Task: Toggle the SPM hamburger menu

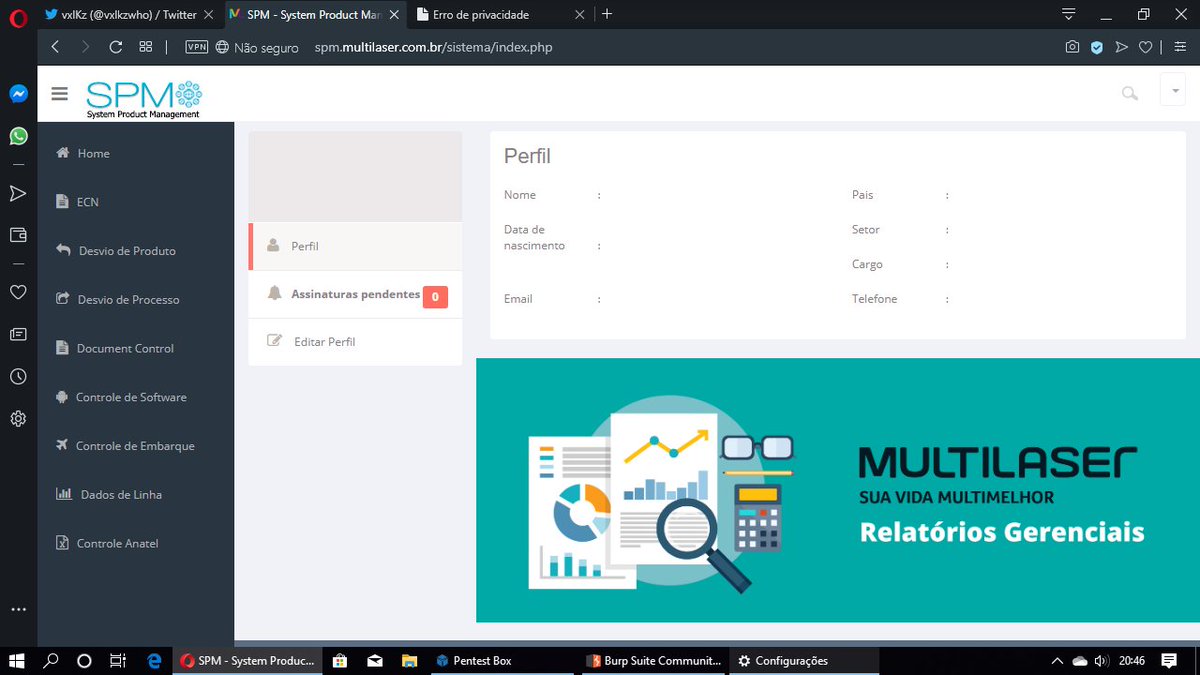Action: (59, 93)
